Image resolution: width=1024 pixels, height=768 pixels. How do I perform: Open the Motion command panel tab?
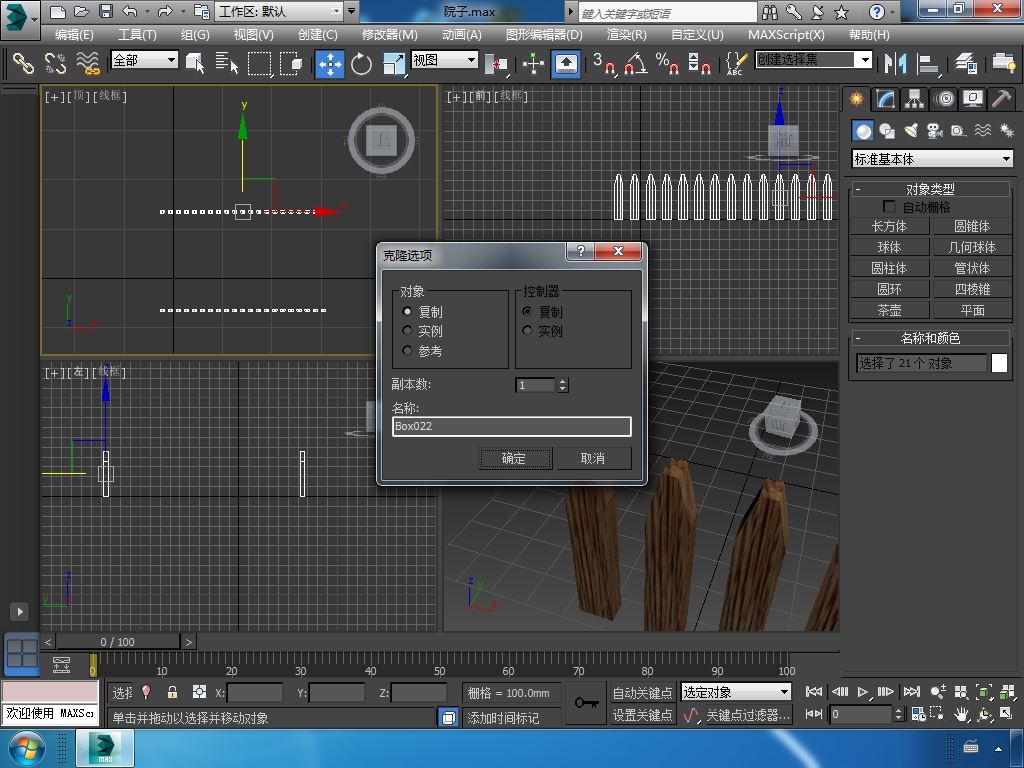coord(944,99)
